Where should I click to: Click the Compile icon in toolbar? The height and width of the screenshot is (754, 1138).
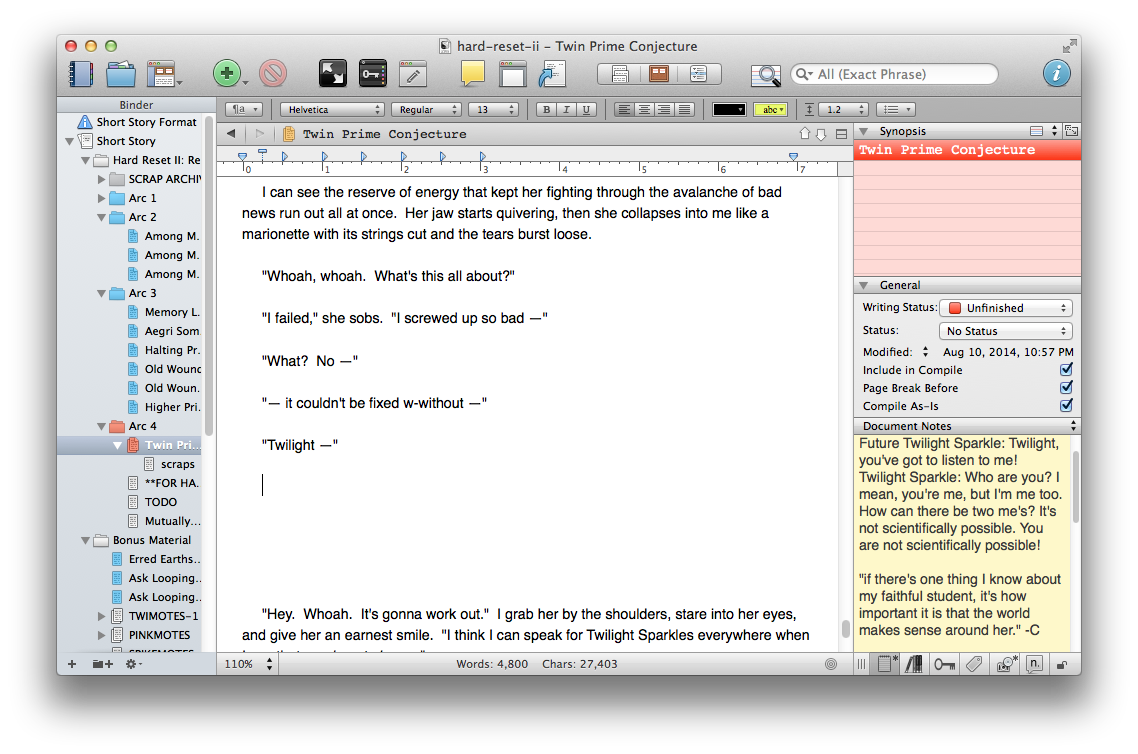(x=553, y=74)
